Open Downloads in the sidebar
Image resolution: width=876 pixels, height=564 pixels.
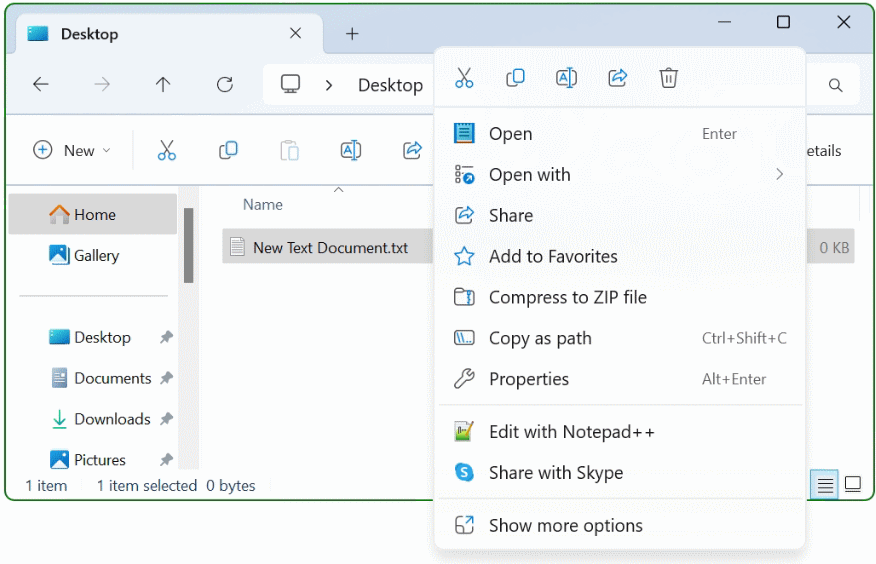[x=112, y=419]
